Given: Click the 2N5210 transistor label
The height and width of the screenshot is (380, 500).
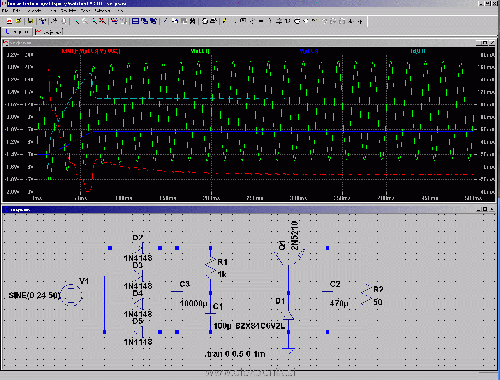Looking at the screenshot, I should coord(294,235).
